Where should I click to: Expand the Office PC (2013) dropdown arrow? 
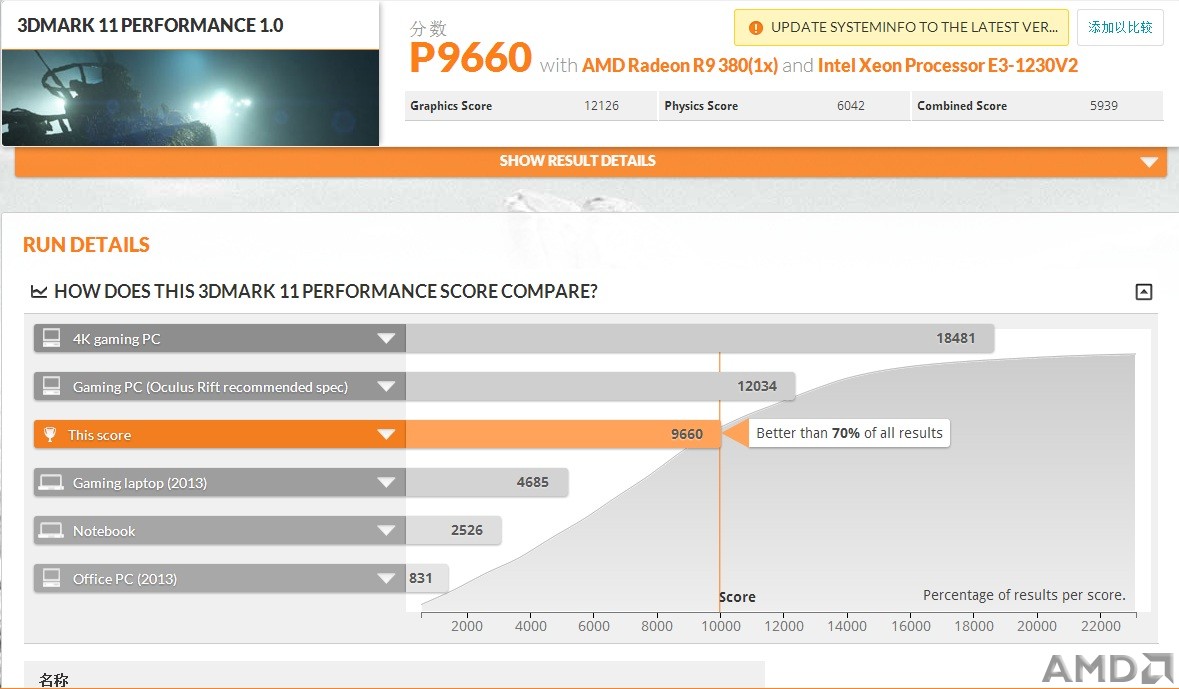point(386,578)
